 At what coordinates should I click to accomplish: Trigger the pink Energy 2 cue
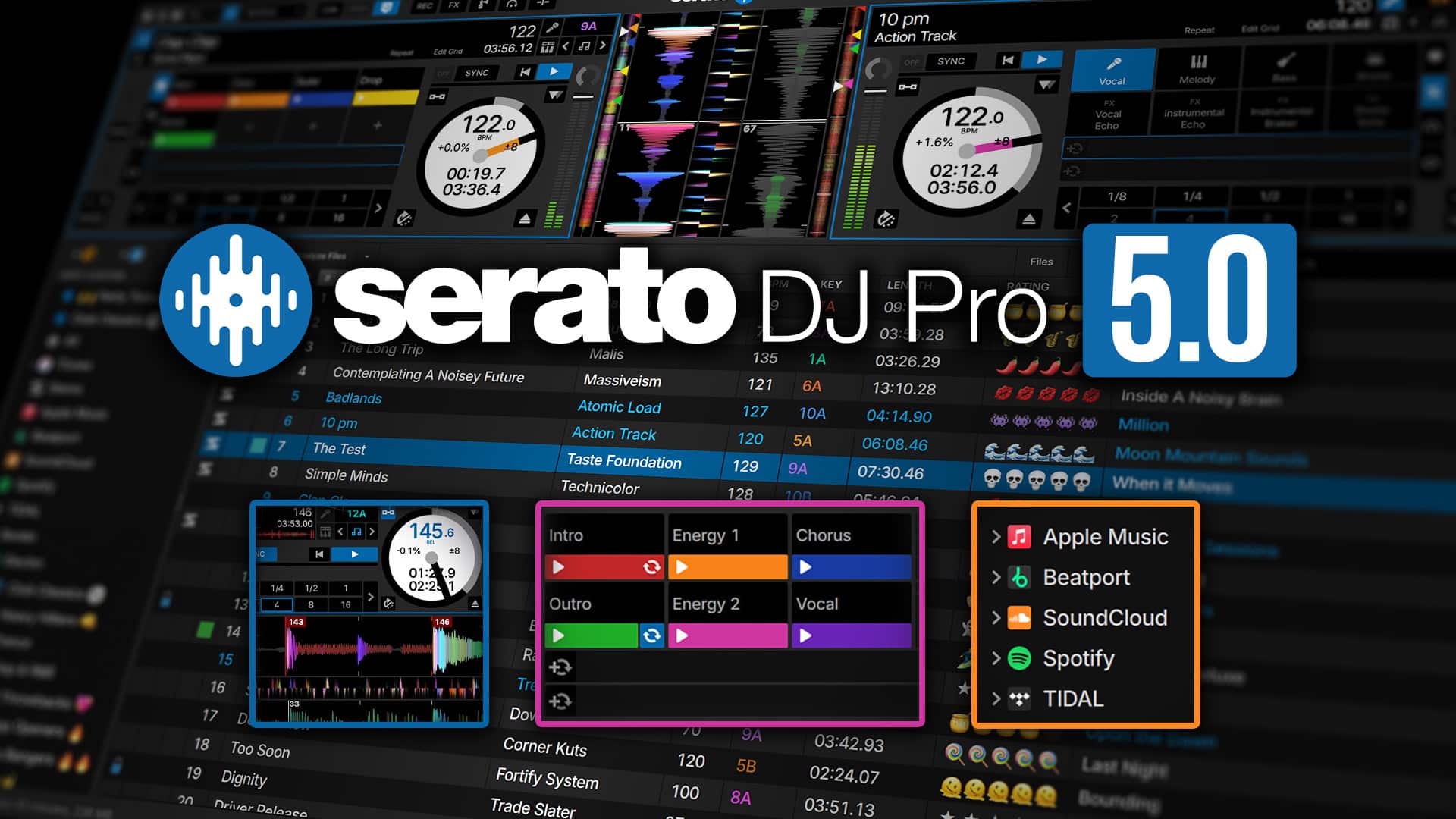(727, 635)
